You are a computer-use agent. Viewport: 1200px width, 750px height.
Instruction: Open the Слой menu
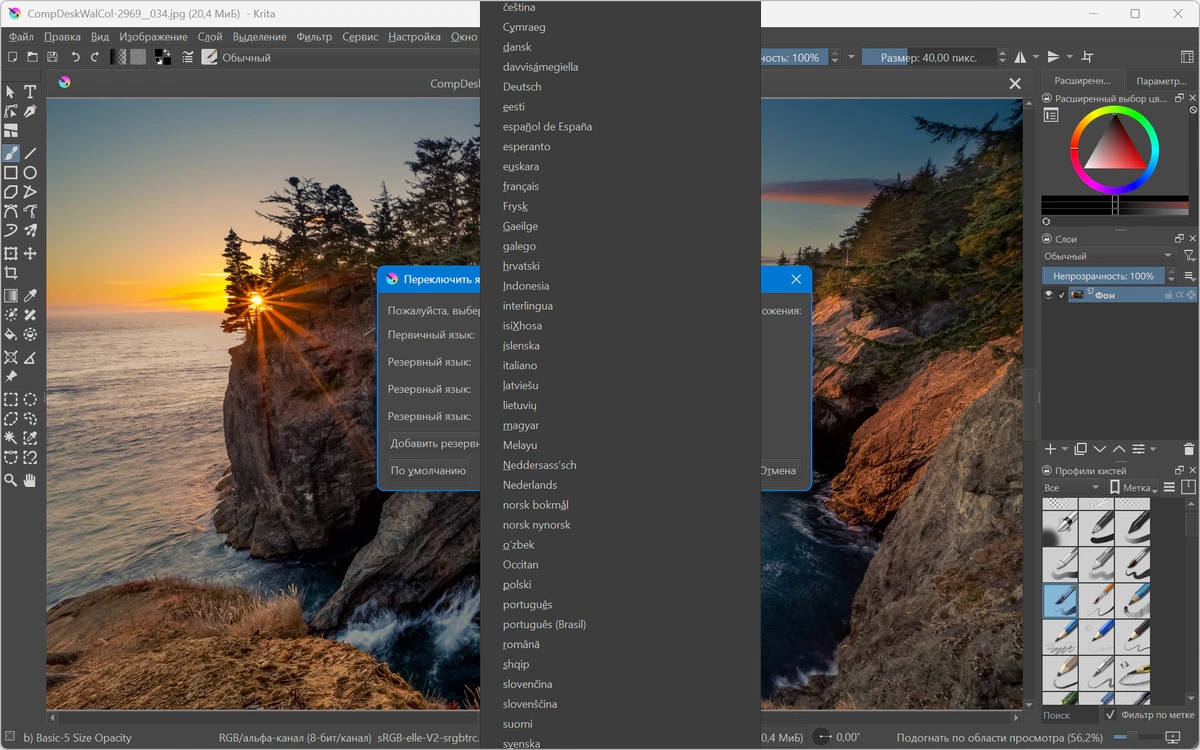click(x=210, y=37)
